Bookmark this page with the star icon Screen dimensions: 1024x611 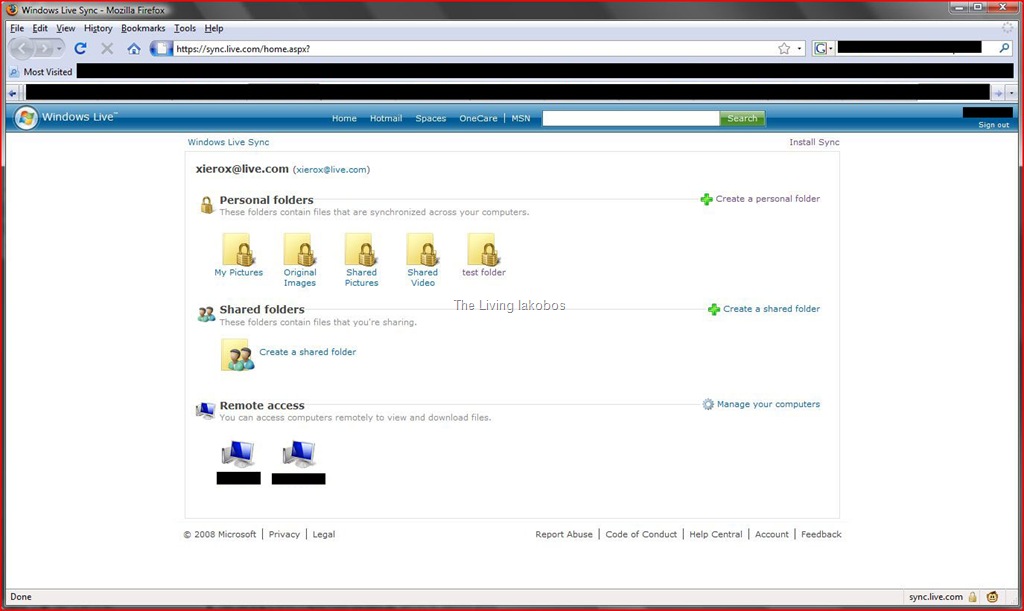pos(784,48)
